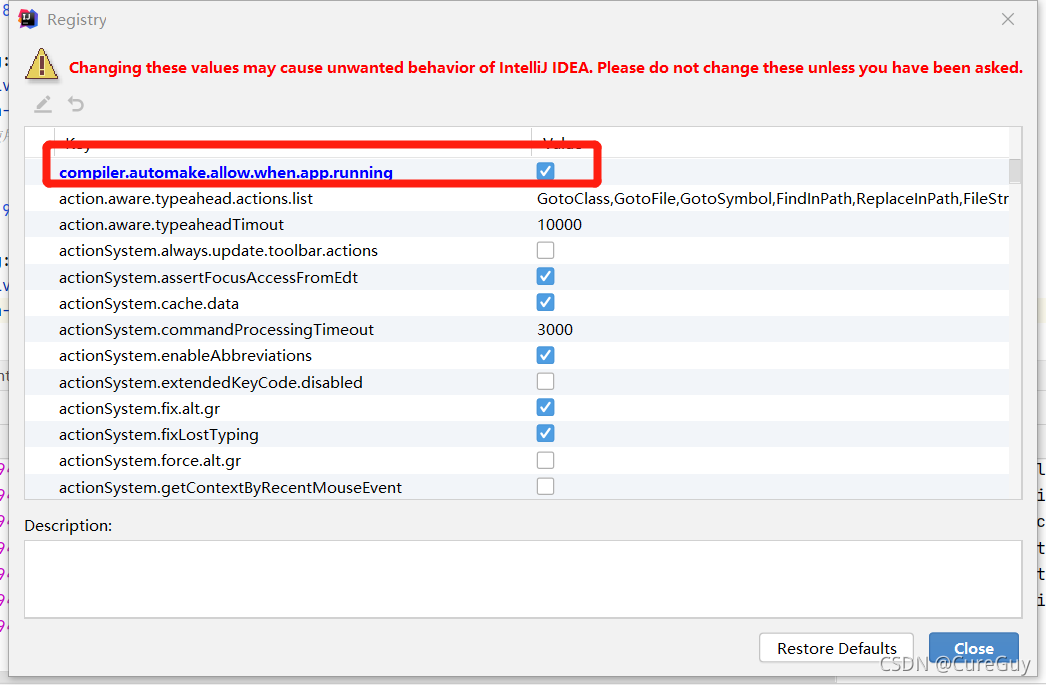Image resolution: width=1046 pixels, height=685 pixels.
Task: Click the Restore Defaults button
Action: tap(837, 648)
